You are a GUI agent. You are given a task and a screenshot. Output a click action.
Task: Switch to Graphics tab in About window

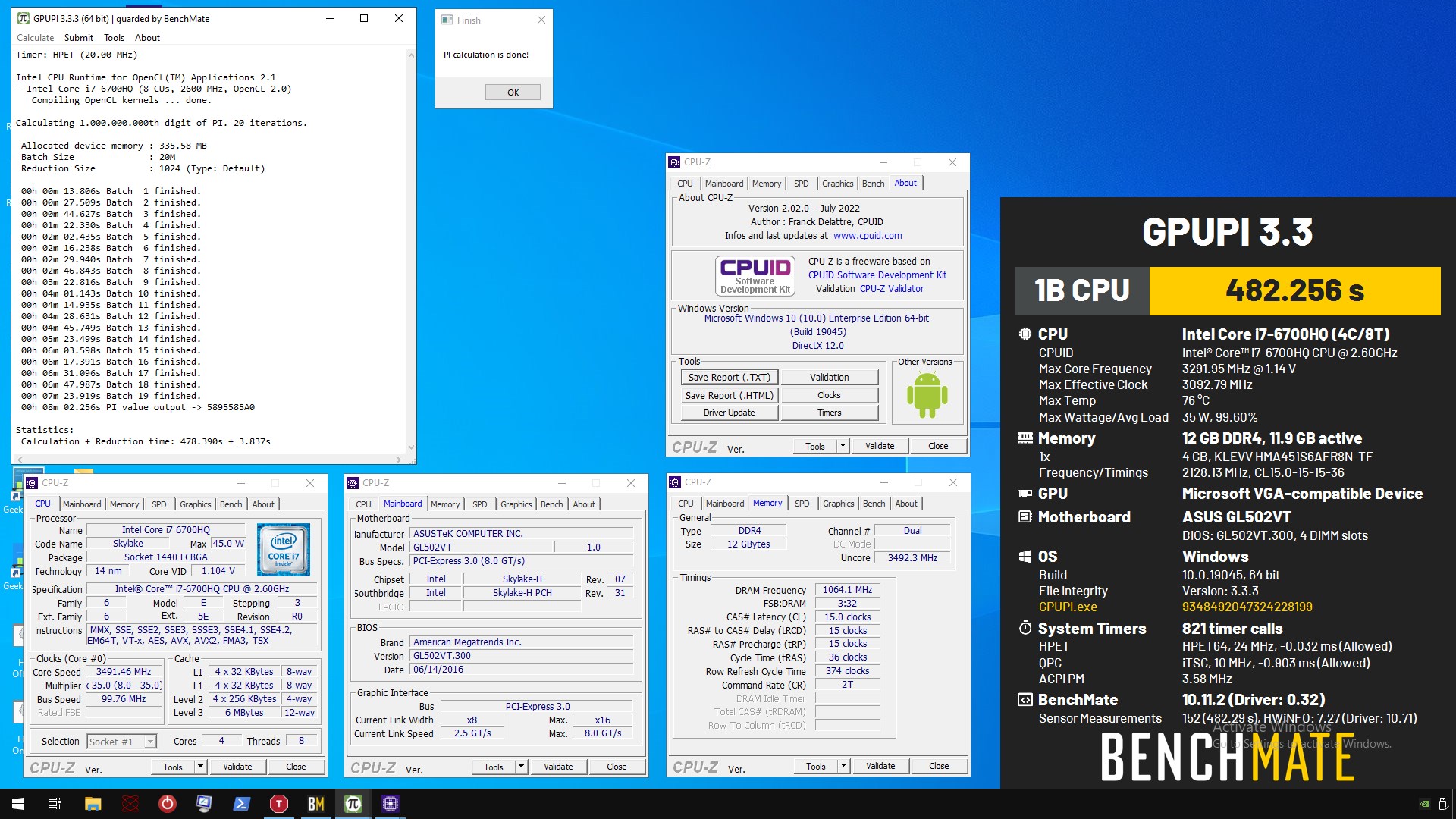coord(837,184)
